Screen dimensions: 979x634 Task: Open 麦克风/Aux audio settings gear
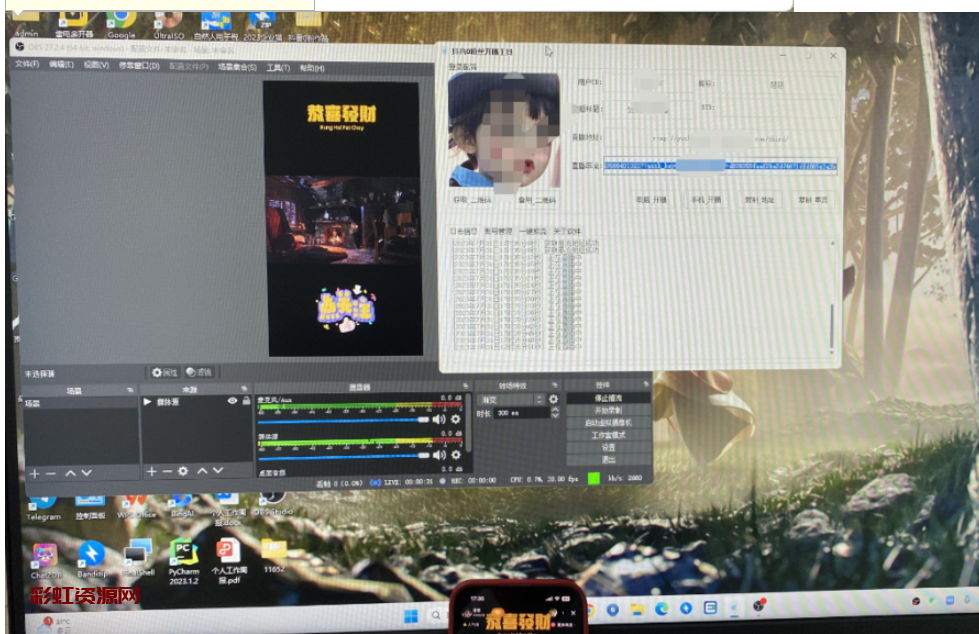456,419
